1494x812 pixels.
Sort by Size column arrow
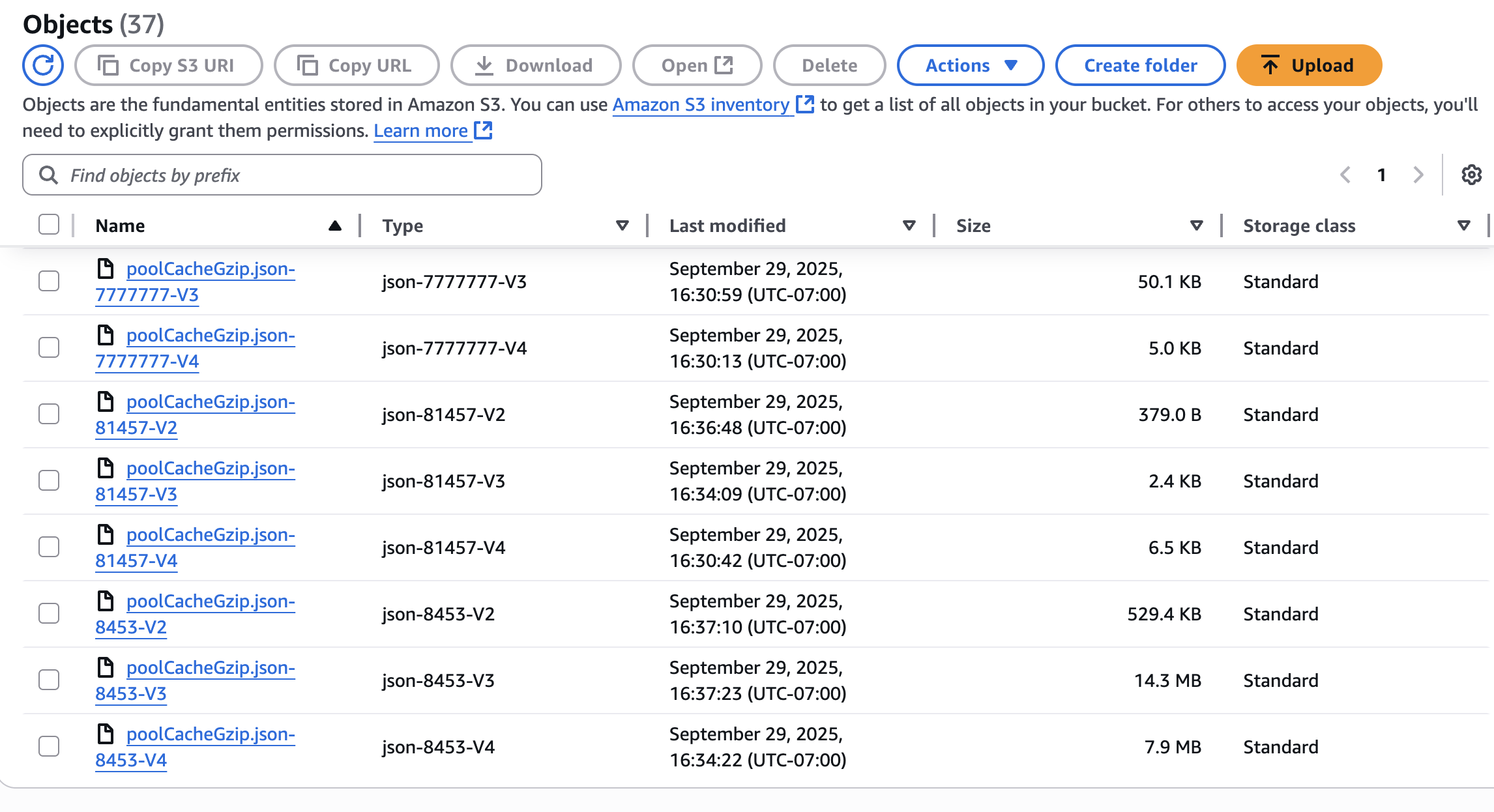coord(1196,225)
